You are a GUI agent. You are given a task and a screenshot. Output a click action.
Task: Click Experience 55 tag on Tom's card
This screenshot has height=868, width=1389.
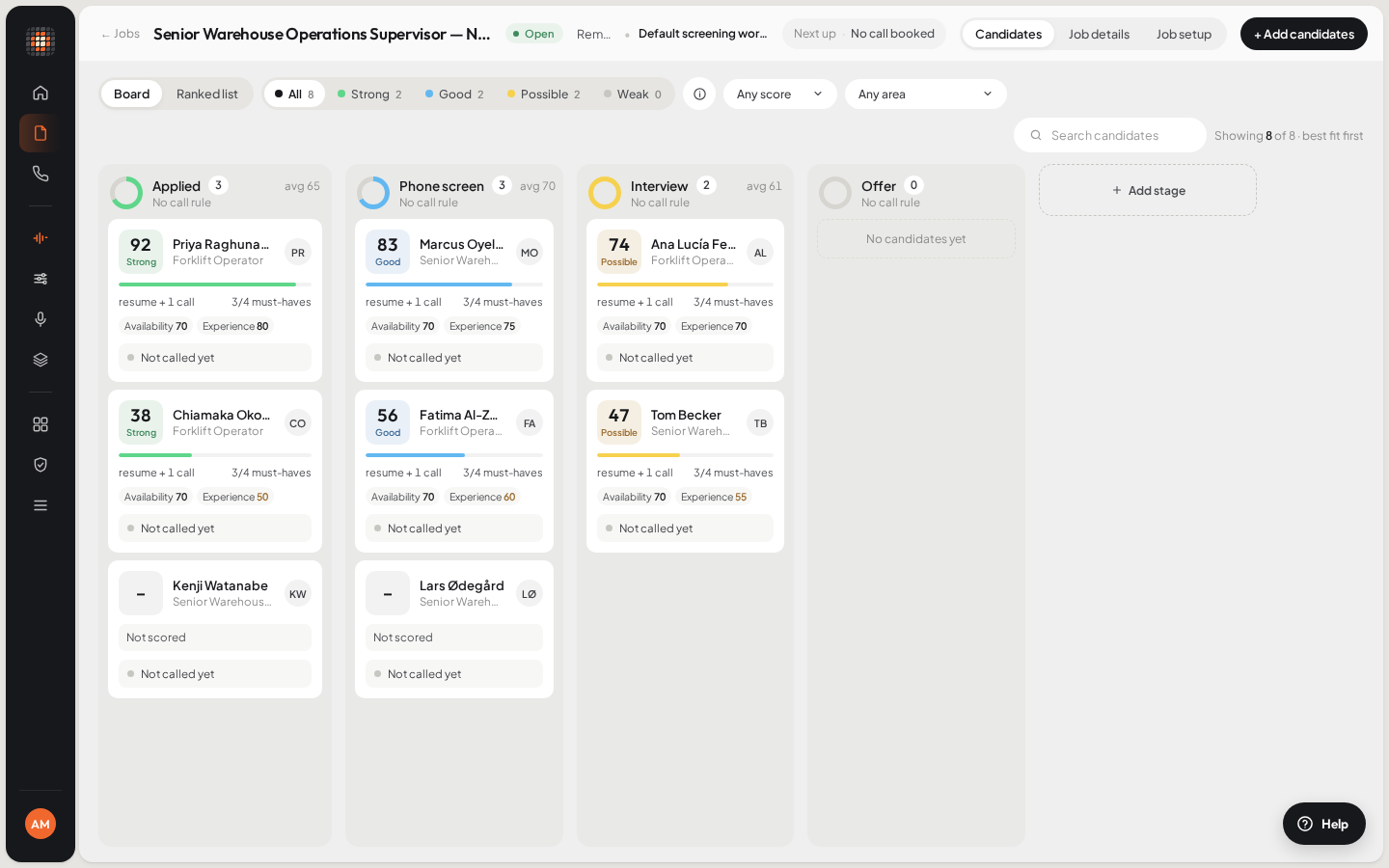click(714, 498)
